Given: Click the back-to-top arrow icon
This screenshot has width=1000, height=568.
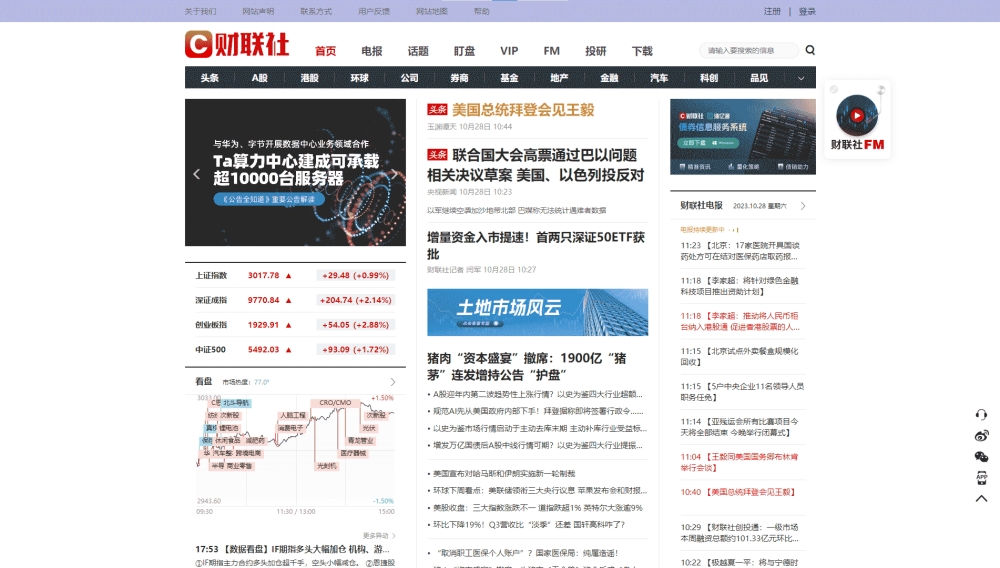Looking at the screenshot, I should (x=981, y=499).
